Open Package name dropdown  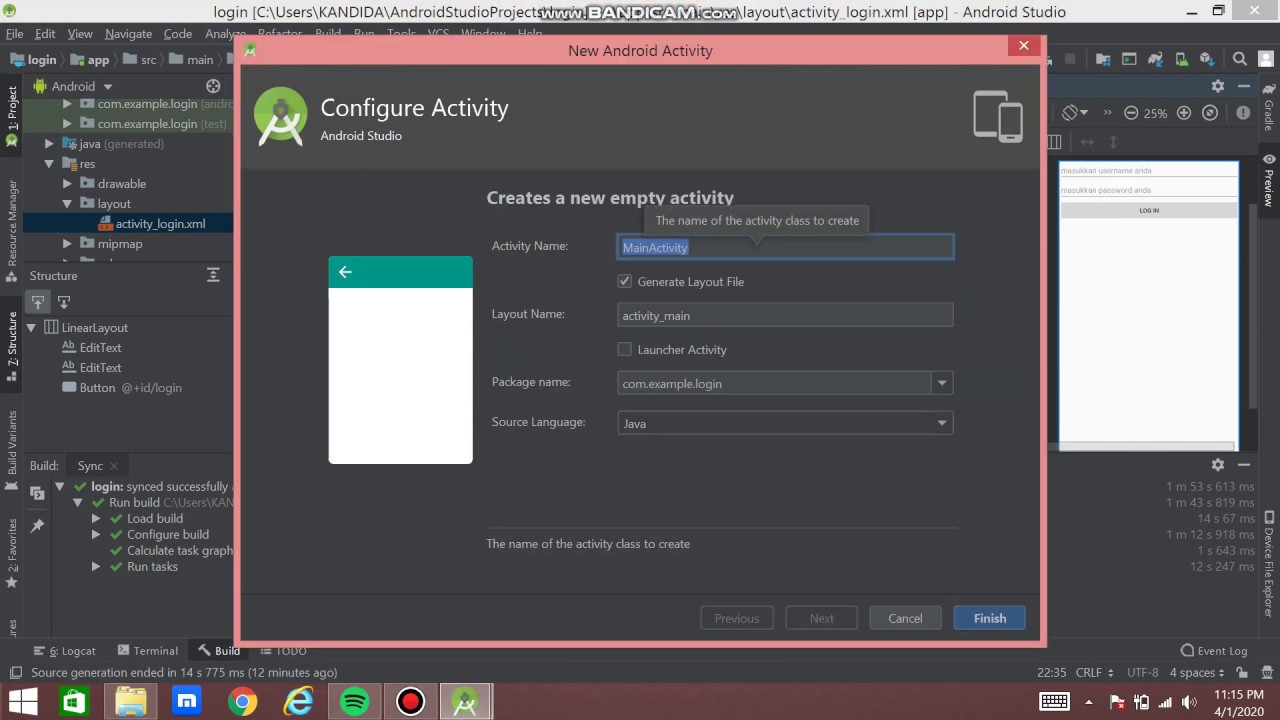coord(942,383)
